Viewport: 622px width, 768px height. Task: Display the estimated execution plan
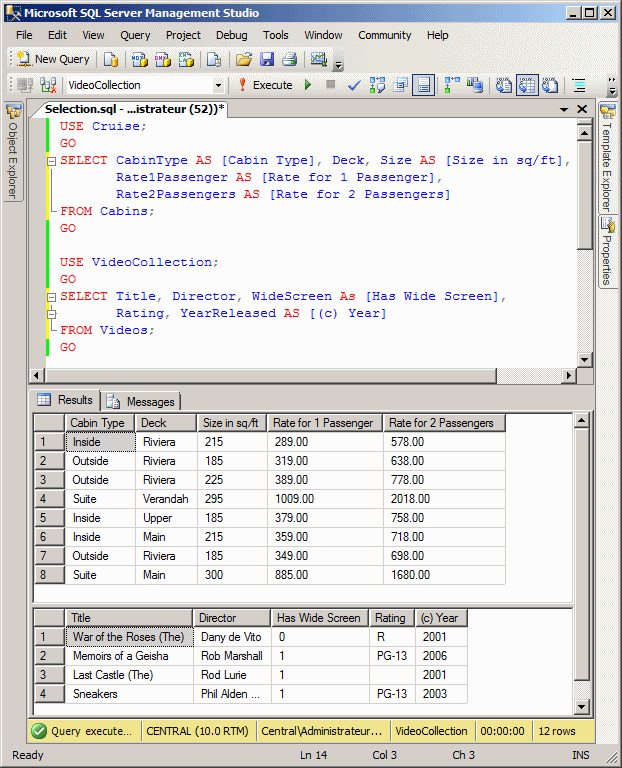[x=377, y=85]
